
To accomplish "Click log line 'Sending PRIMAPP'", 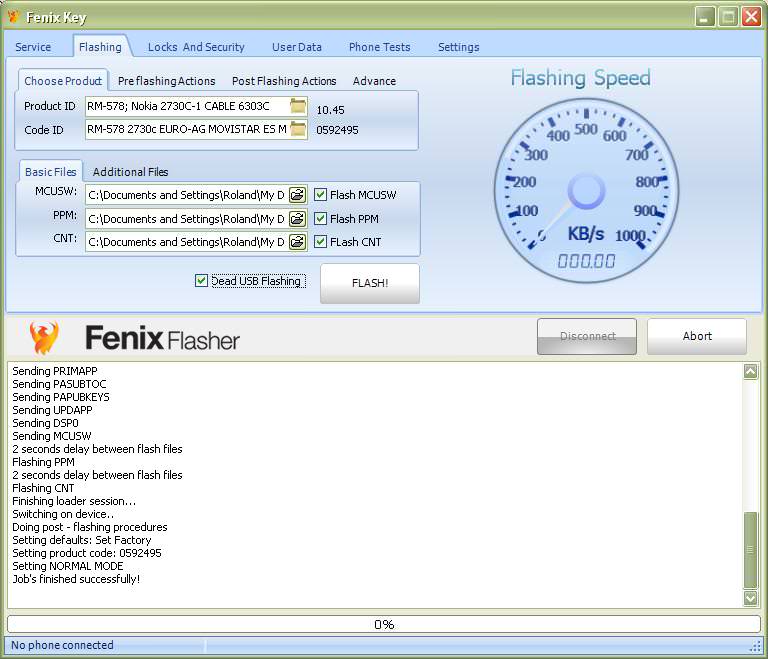I will click(55, 371).
